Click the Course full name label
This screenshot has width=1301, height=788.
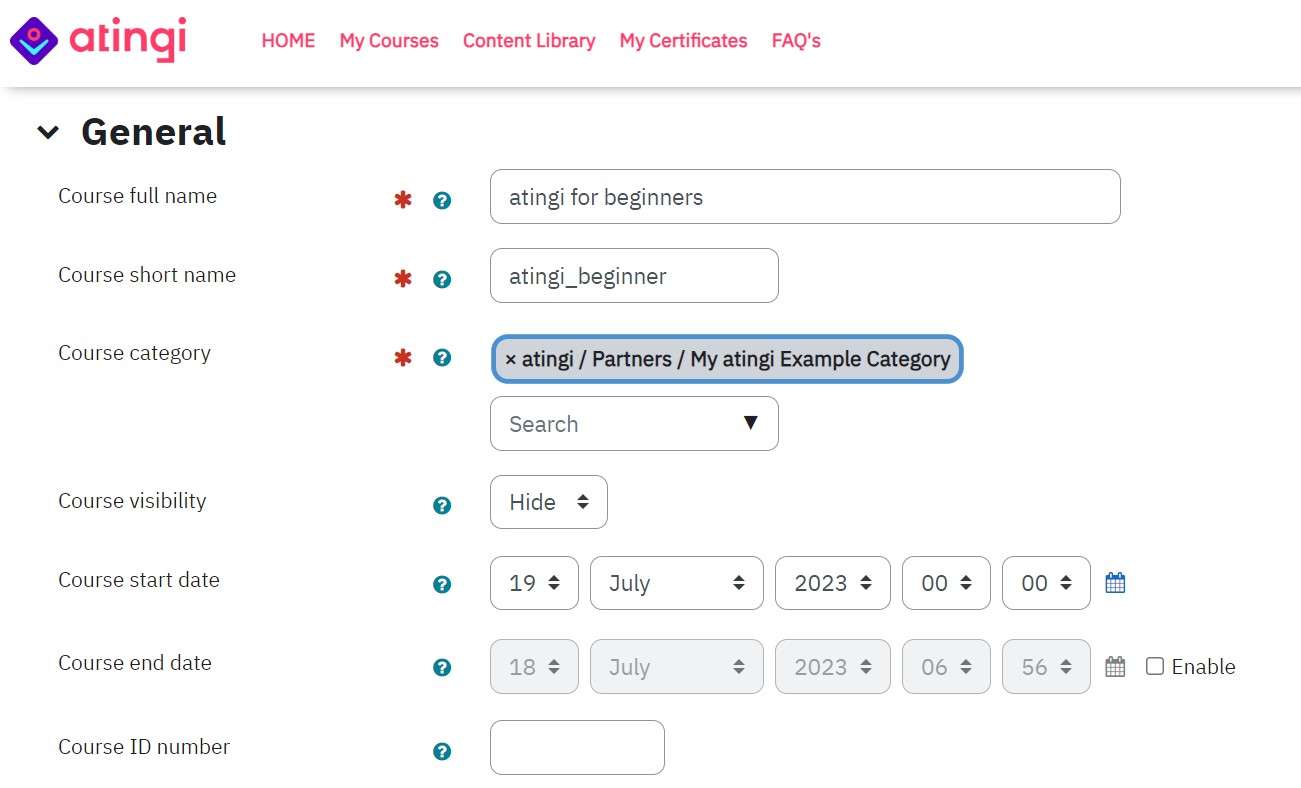[137, 196]
